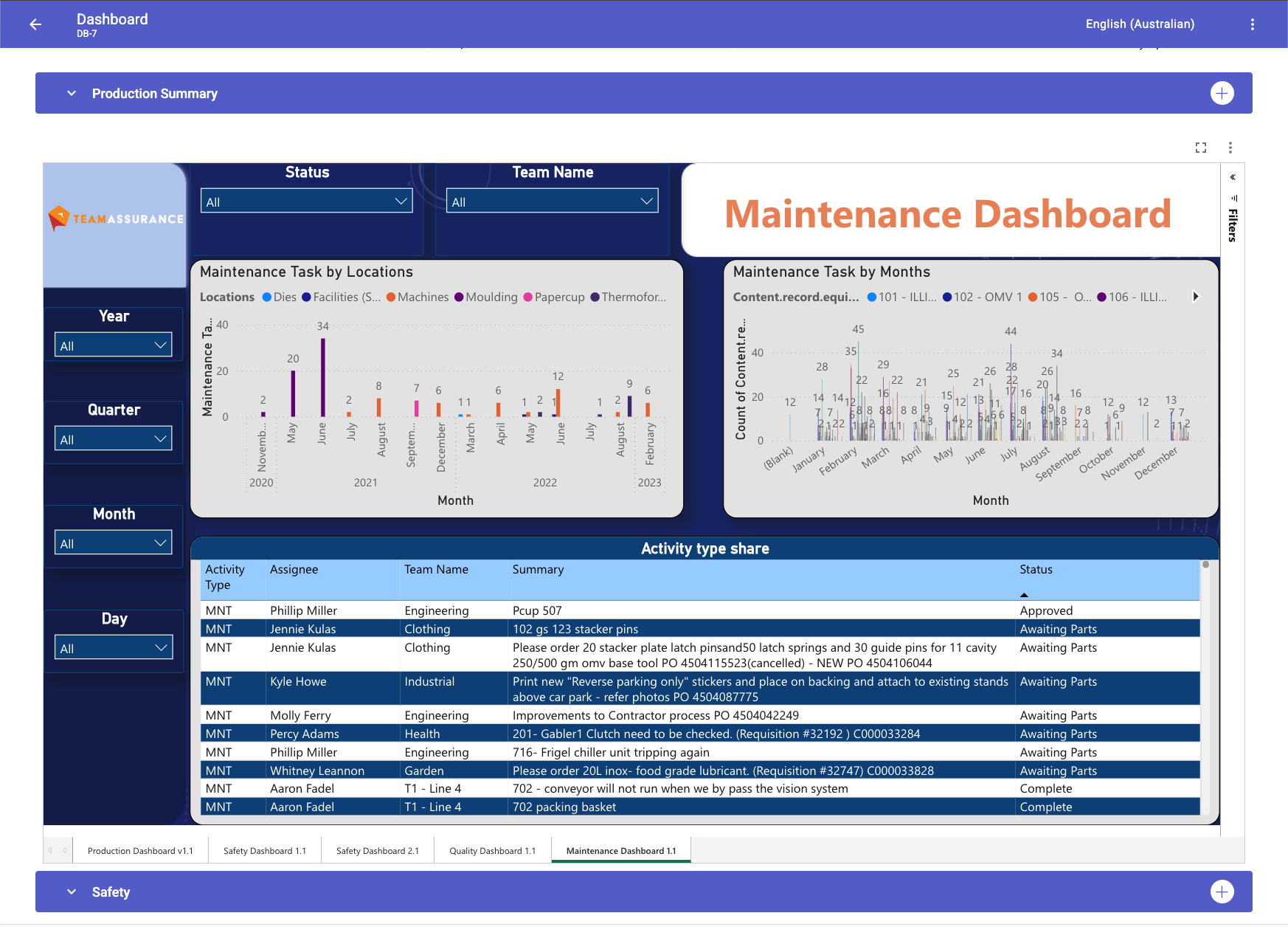Screen dimensions: 1288x927
Task: Select English (Australian) language option
Action: [x=1140, y=24]
